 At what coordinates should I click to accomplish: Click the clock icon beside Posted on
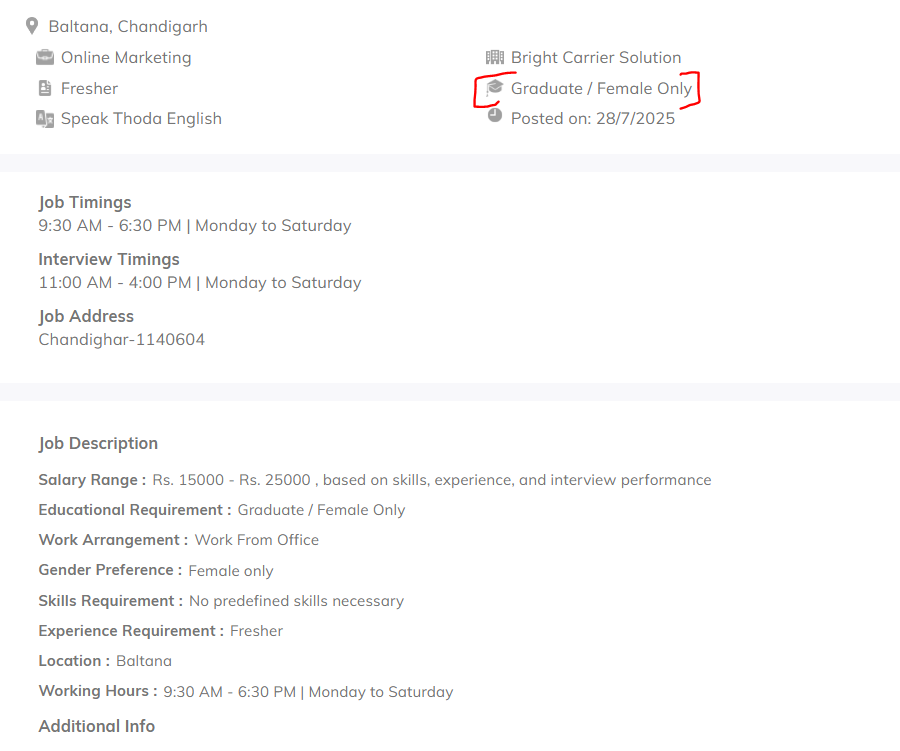tap(495, 115)
